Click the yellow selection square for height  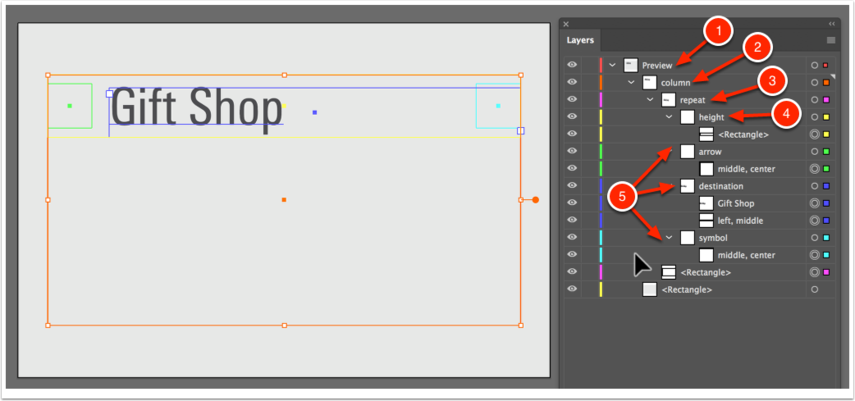point(826,117)
